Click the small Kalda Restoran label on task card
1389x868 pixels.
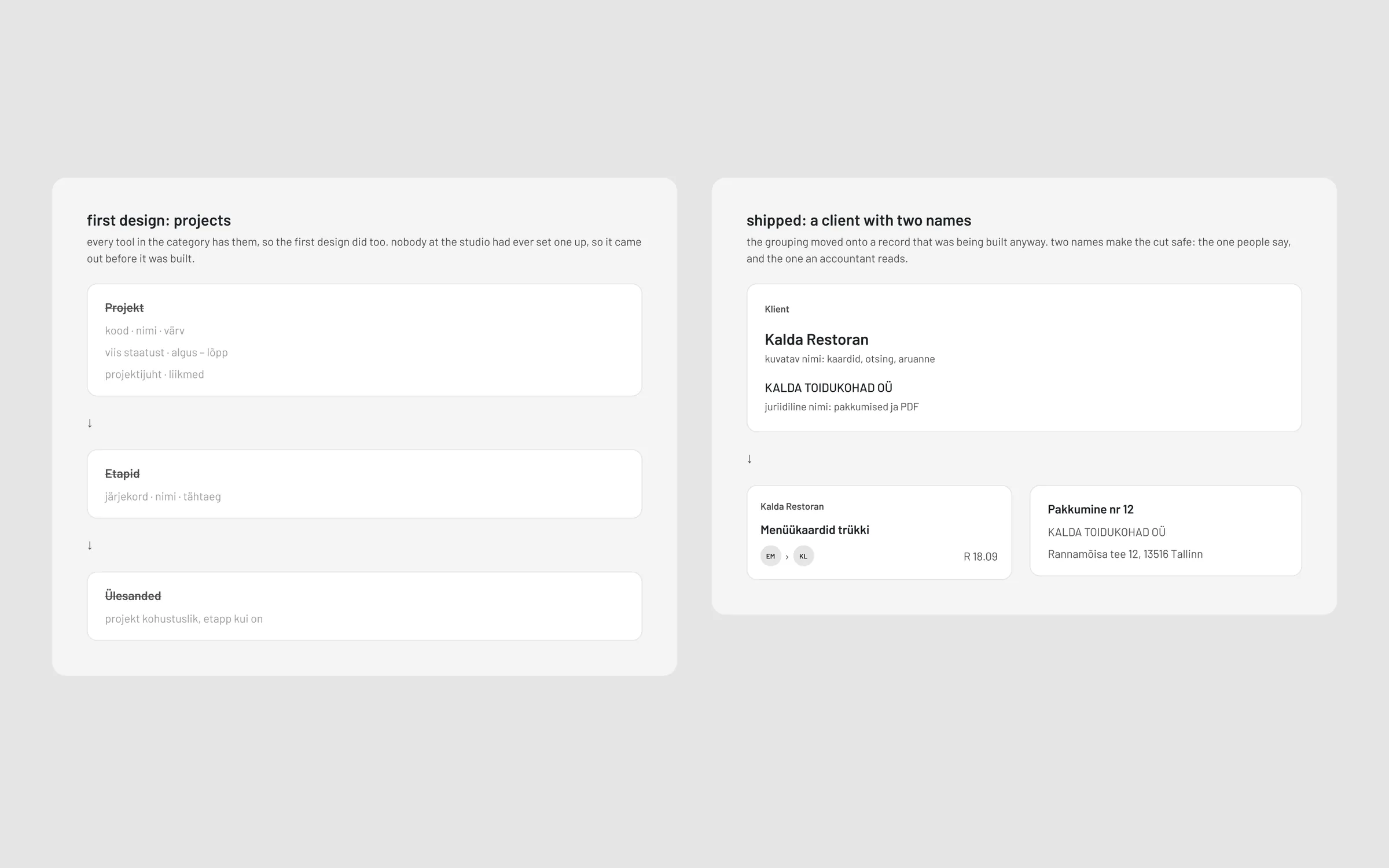[x=792, y=506]
